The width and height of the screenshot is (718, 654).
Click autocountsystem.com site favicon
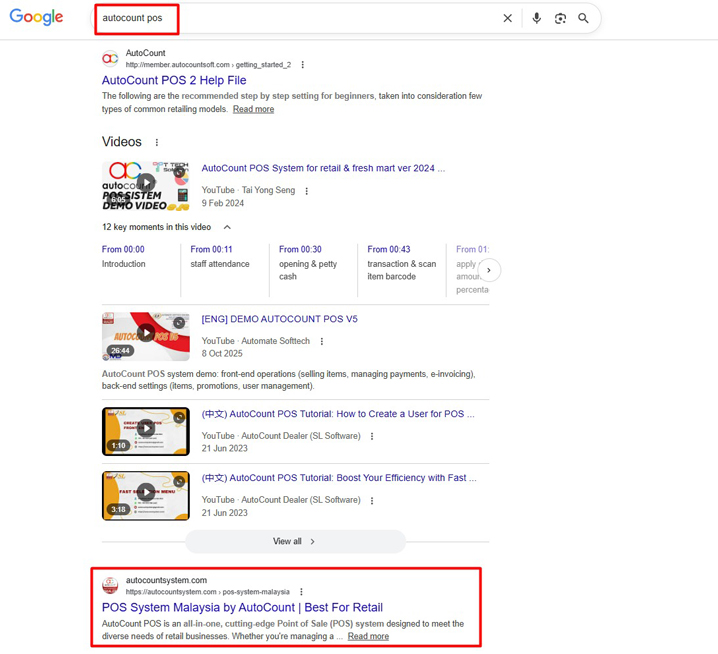pos(110,585)
